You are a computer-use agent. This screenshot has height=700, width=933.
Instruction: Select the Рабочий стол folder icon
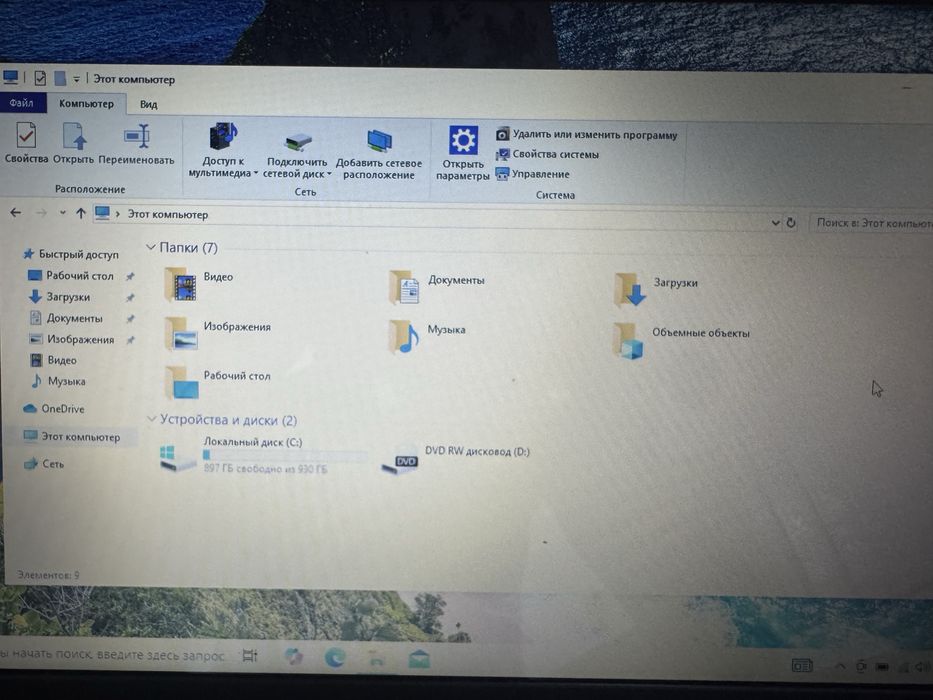click(182, 382)
